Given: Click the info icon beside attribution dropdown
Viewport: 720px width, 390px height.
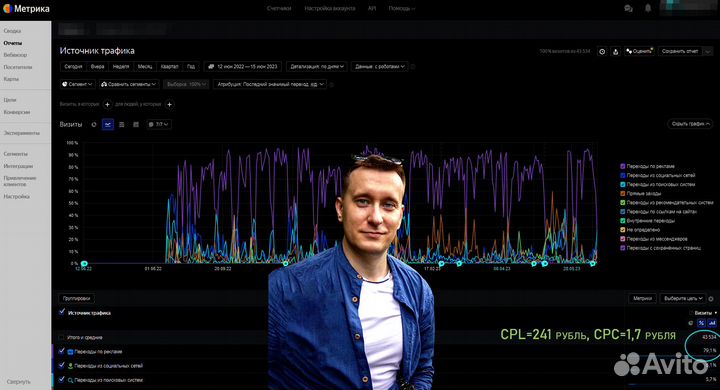Looking at the screenshot, I should click(x=332, y=85).
